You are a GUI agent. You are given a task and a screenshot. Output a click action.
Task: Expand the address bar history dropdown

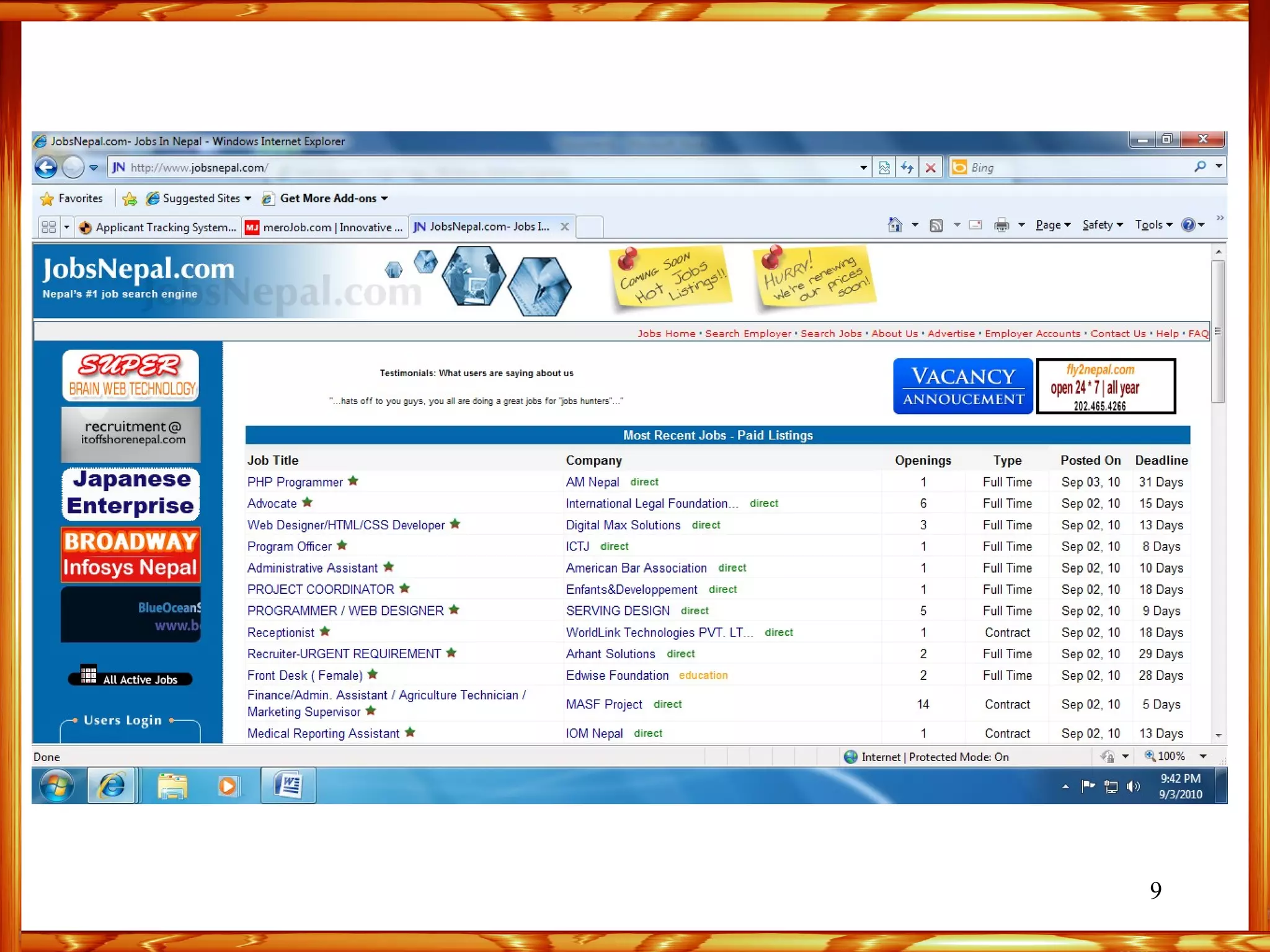pyautogui.click(x=863, y=167)
